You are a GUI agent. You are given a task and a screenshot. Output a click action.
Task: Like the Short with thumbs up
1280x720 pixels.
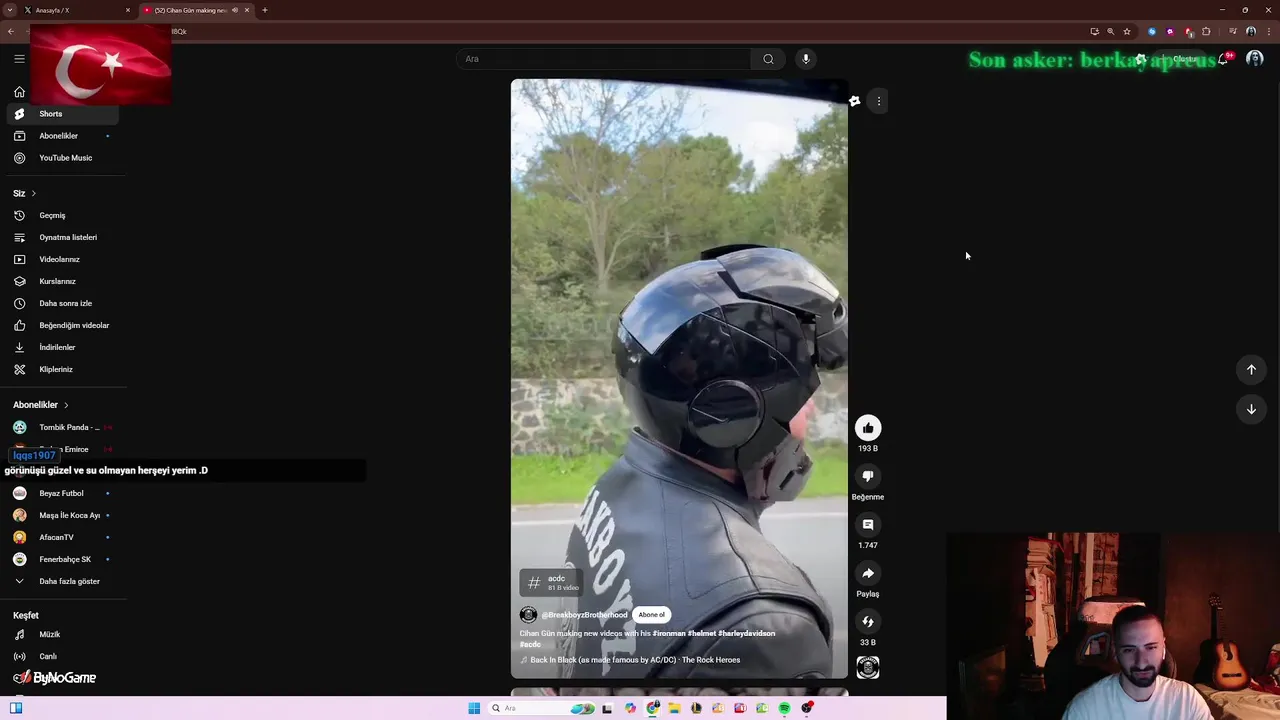(x=868, y=428)
